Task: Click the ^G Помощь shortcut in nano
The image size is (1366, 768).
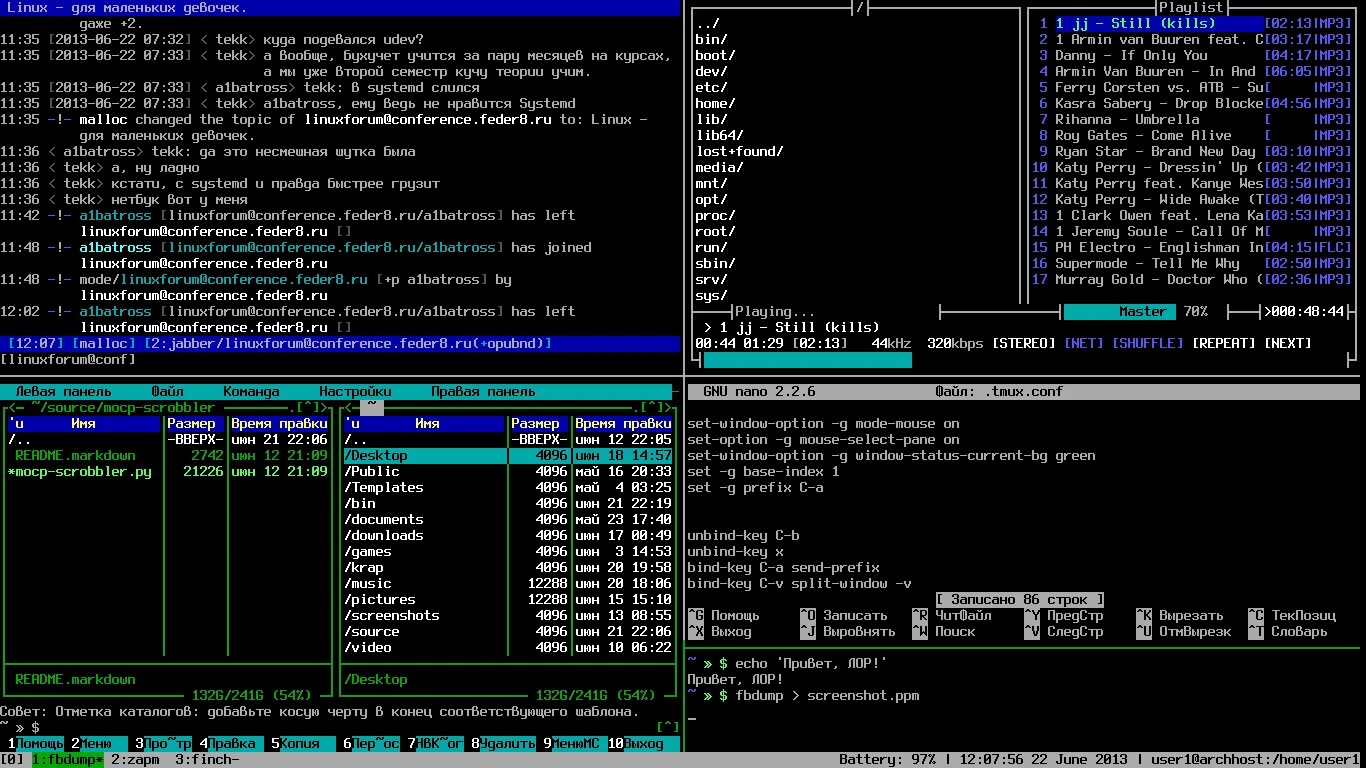Action: 724,616
